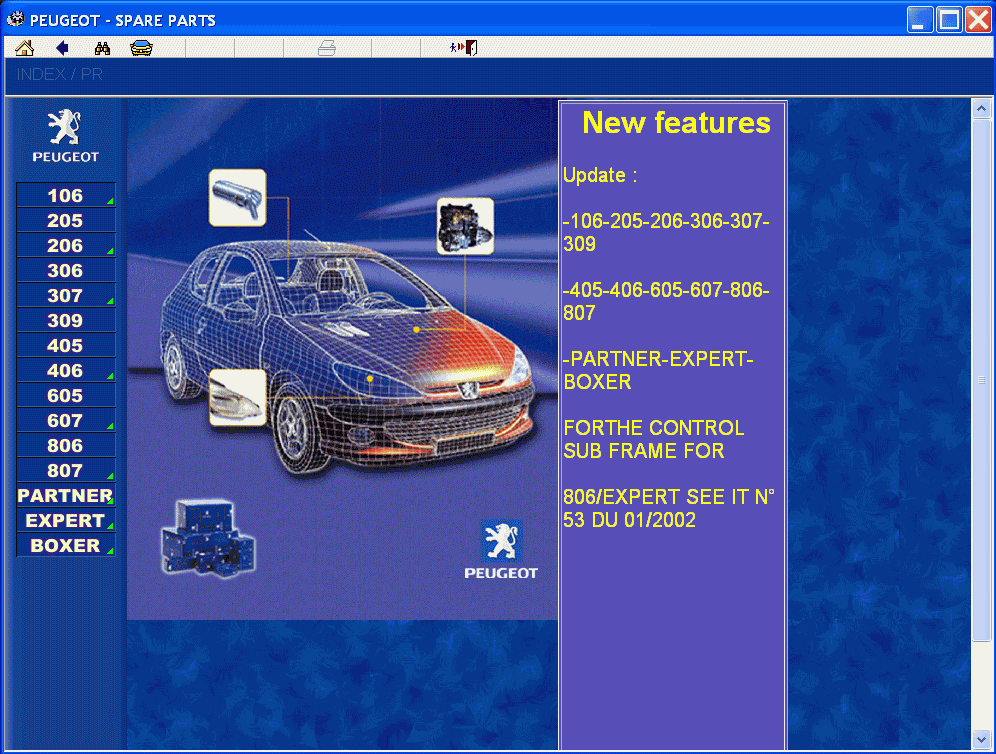The height and width of the screenshot is (754, 996).
Task: Click the title bar application icon
Action: [x=15, y=20]
